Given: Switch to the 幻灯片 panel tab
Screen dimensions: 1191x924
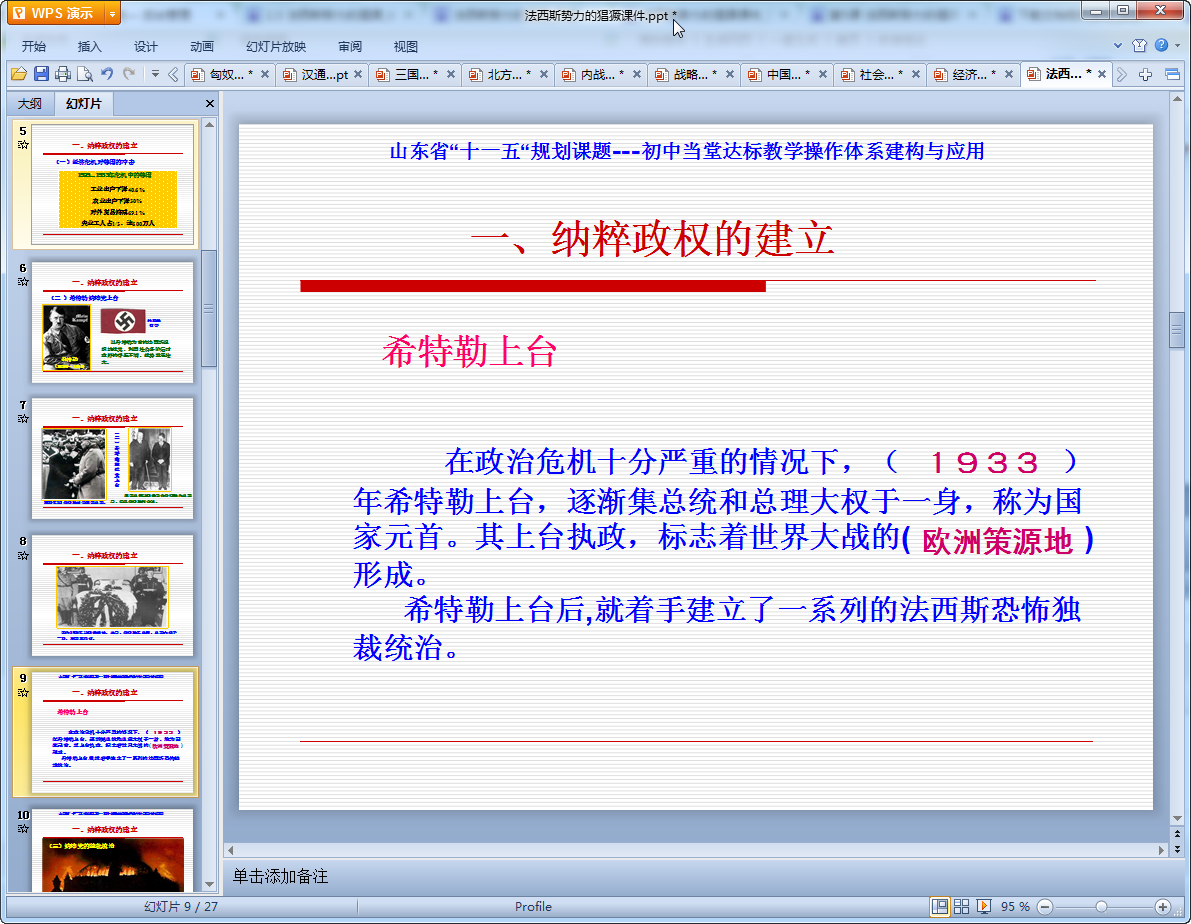Looking at the screenshot, I should tap(83, 103).
